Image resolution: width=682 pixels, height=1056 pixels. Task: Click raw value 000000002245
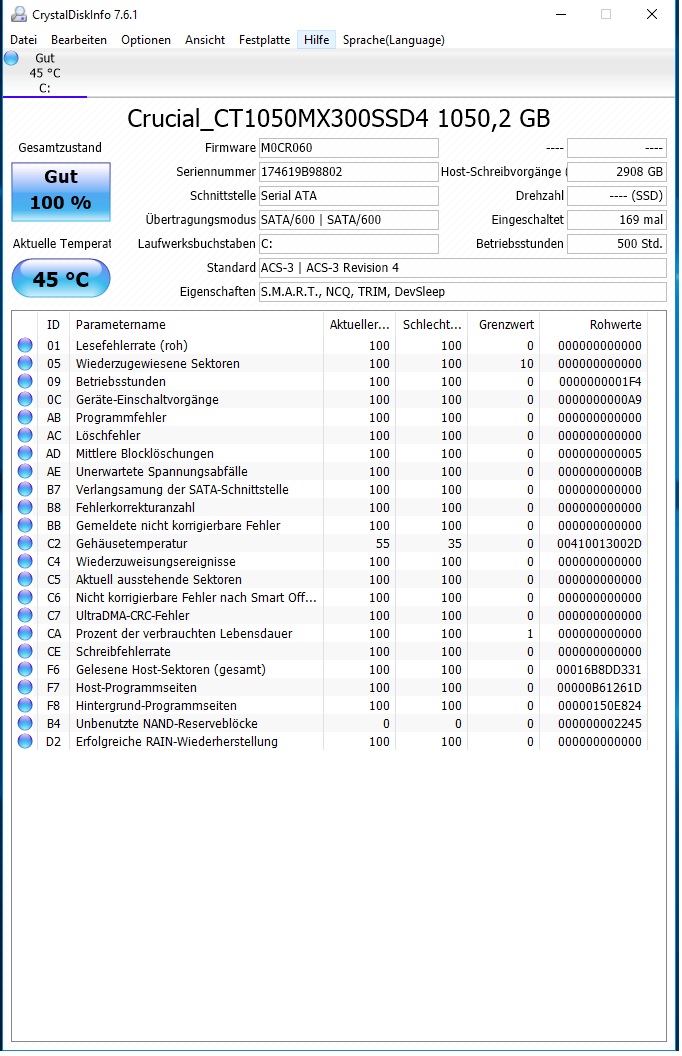(599, 724)
